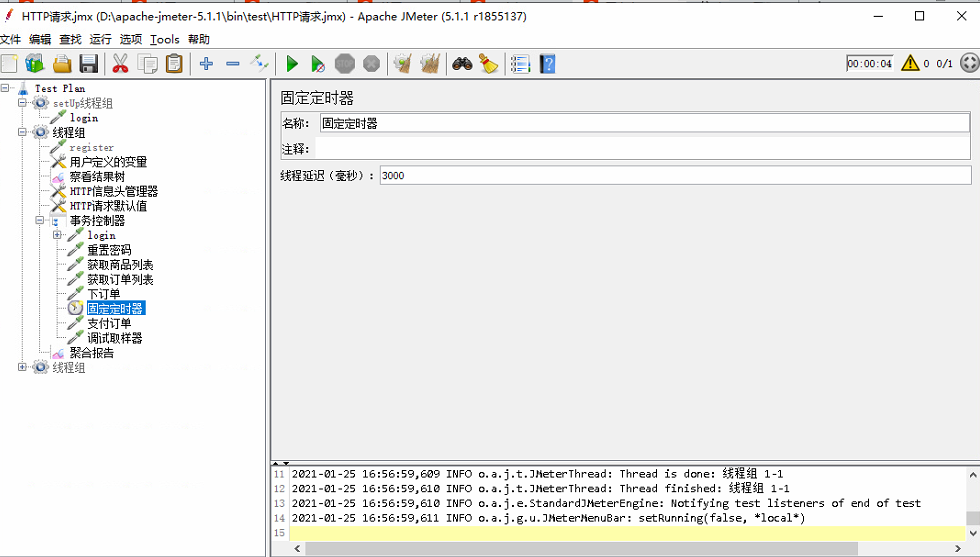The width and height of the screenshot is (980, 557).
Task: Select the 获取订单列表 sampler
Action: click(120, 279)
